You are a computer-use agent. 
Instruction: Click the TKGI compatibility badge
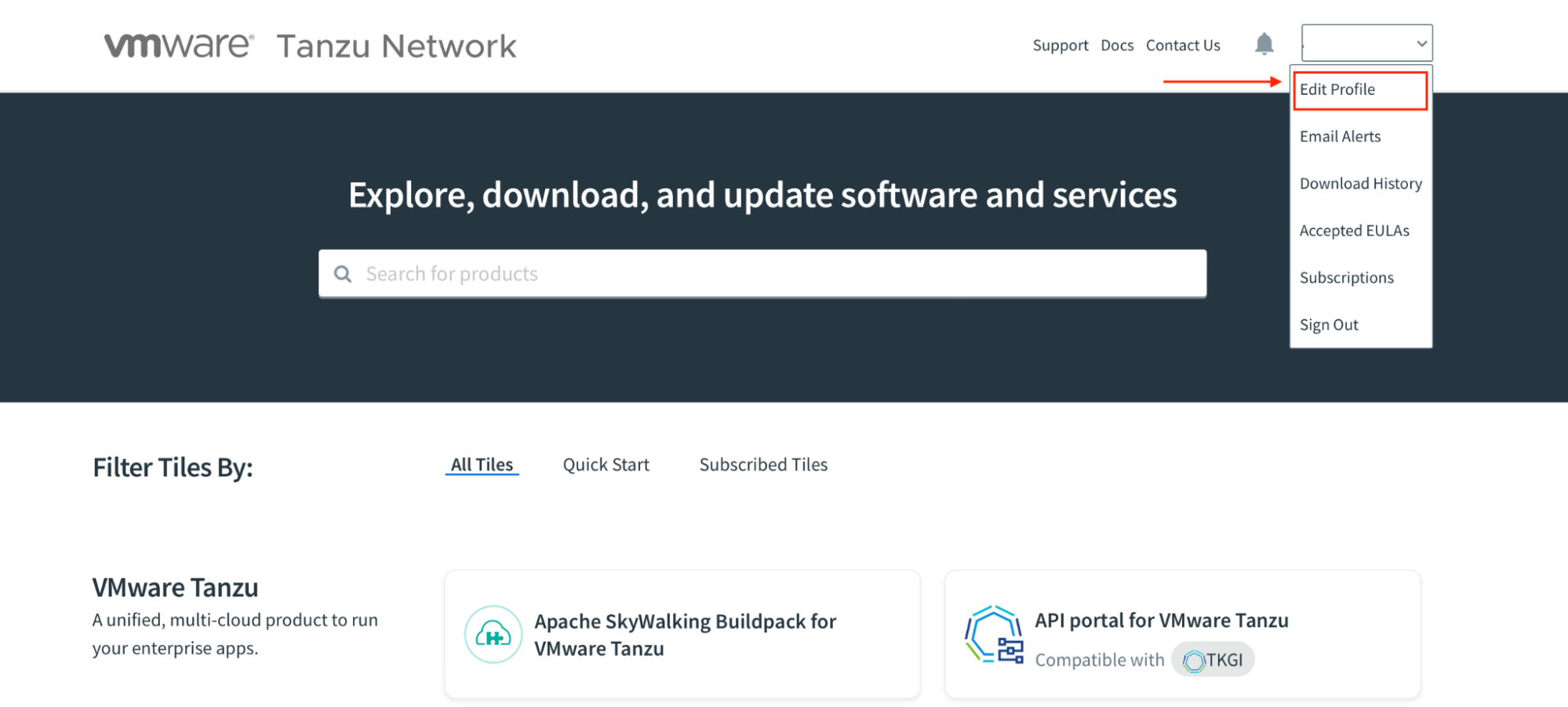(1213, 660)
